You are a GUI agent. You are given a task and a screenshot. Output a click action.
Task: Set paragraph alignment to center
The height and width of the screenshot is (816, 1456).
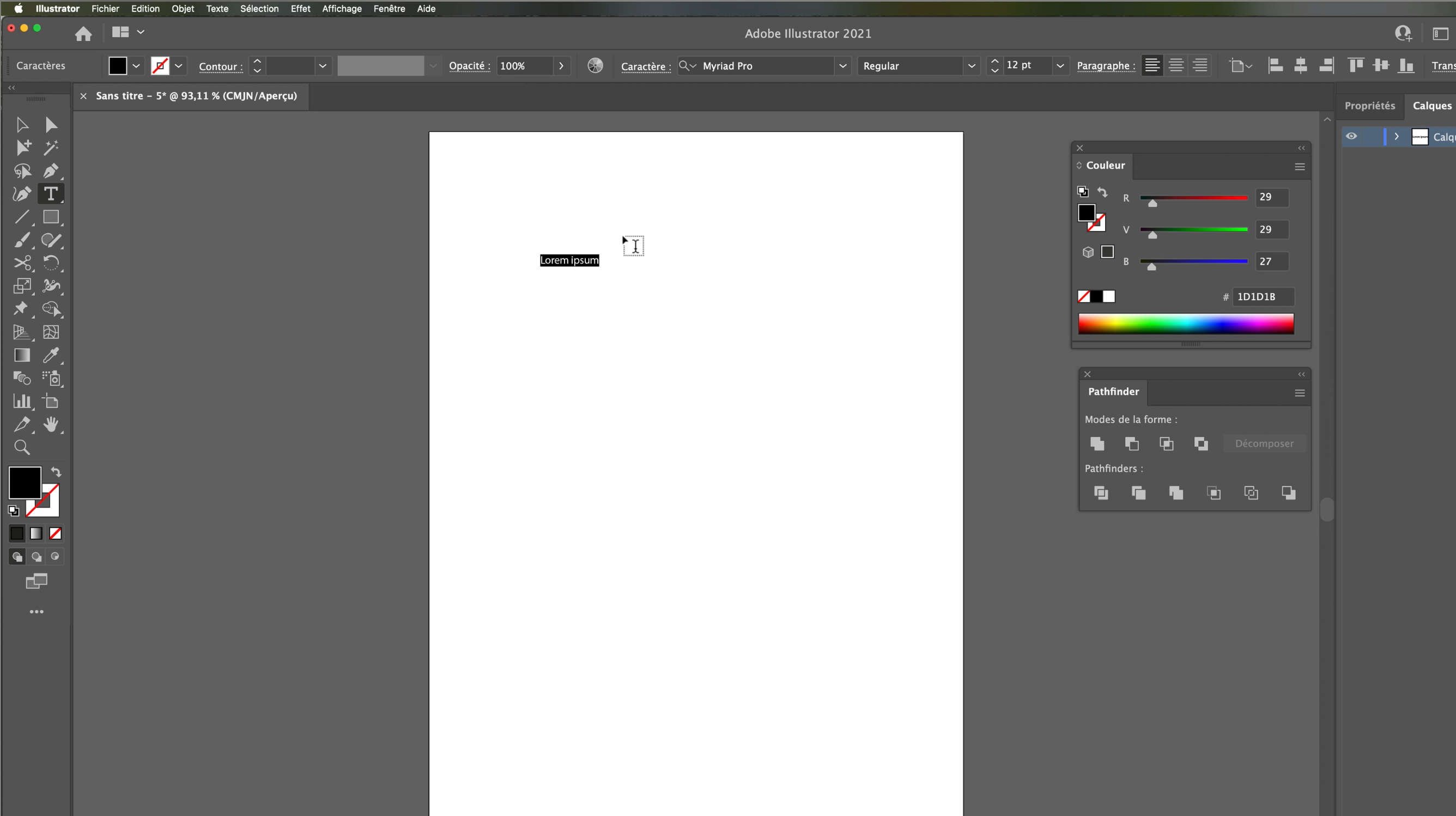[1176, 65]
